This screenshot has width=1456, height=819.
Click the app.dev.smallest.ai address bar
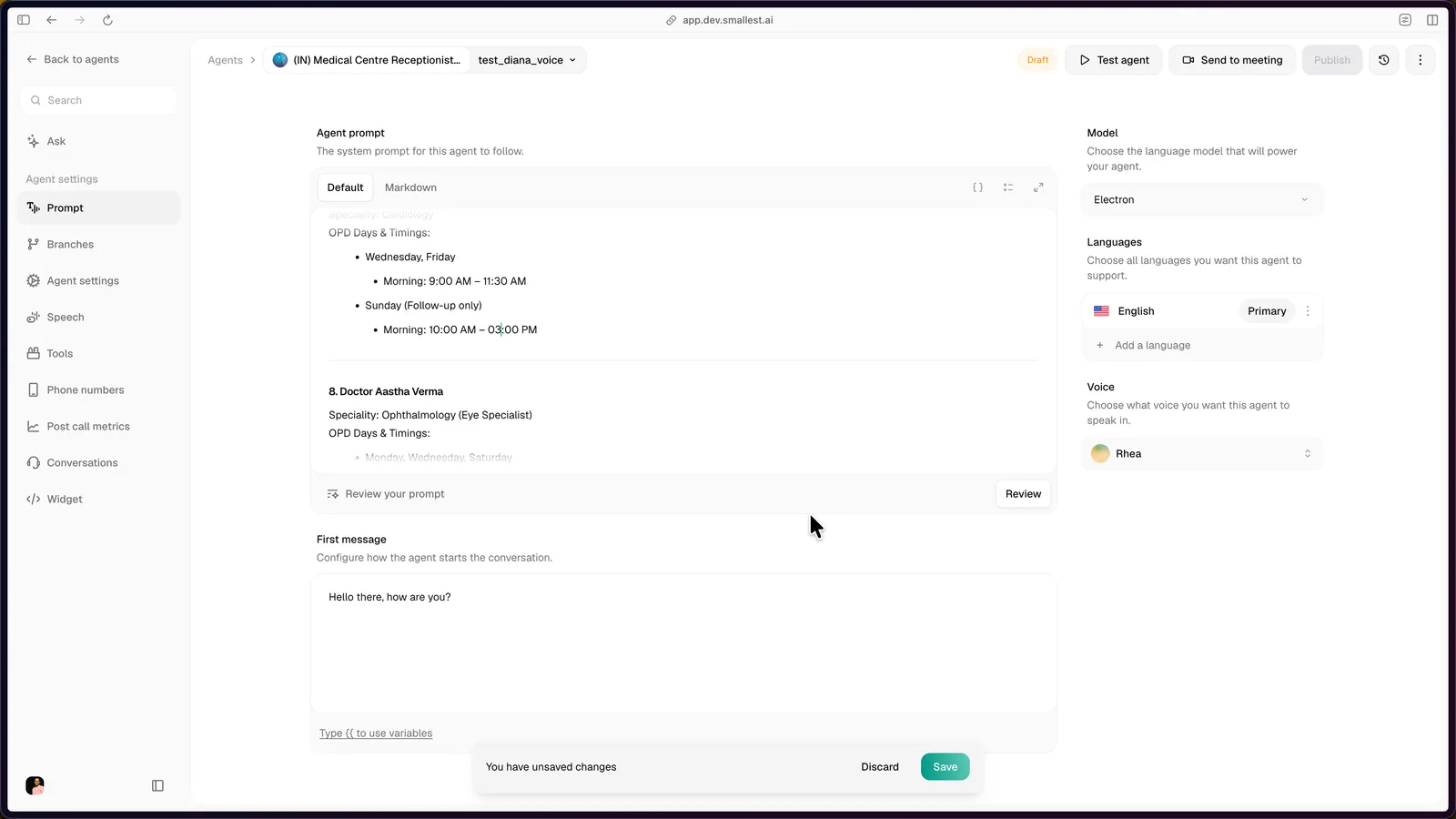720,20
